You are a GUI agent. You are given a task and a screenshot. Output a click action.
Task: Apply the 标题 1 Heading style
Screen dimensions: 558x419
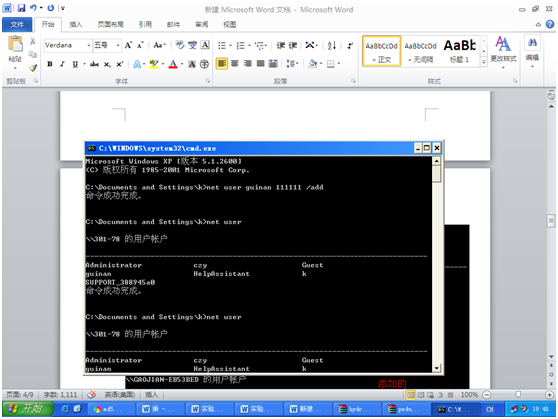pyautogui.click(x=460, y=51)
